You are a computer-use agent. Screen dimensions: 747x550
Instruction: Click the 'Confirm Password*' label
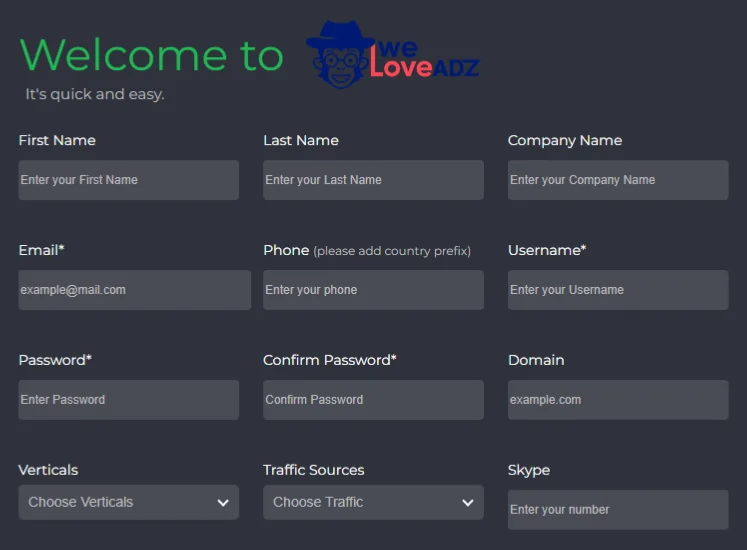click(x=330, y=360)
